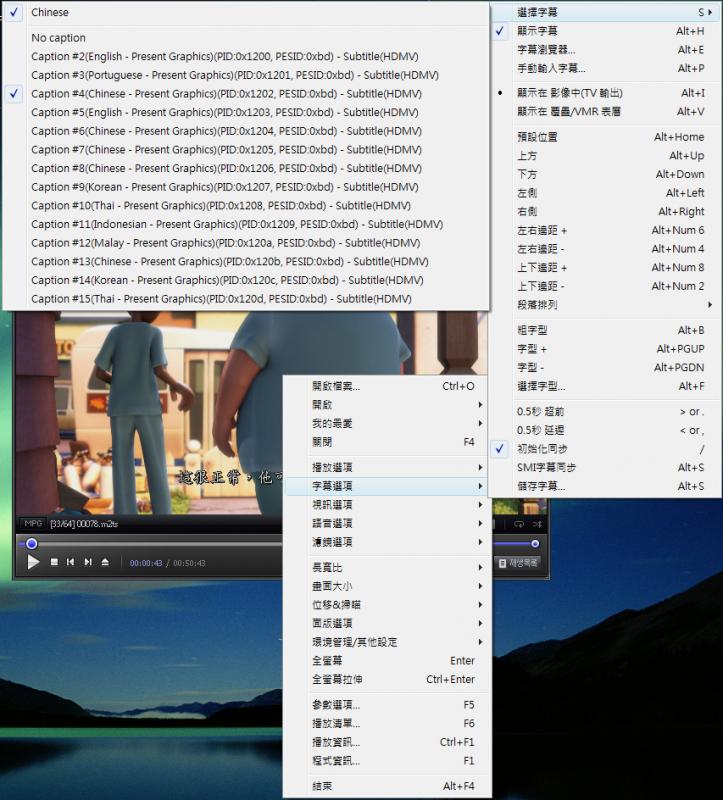
Task: Select Caption #11 Indonesian subtitle
Action: point(246,224)
